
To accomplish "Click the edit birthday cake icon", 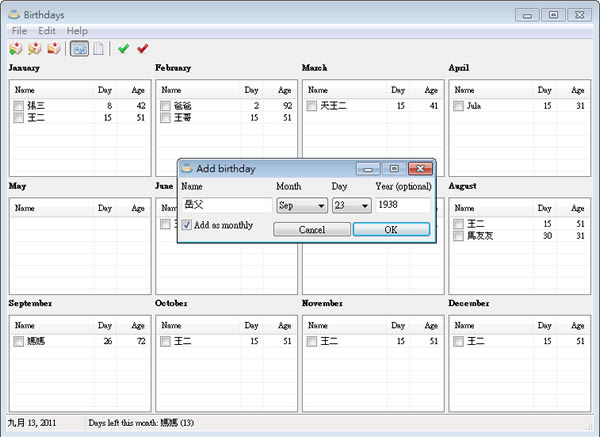I will [34, 48].
